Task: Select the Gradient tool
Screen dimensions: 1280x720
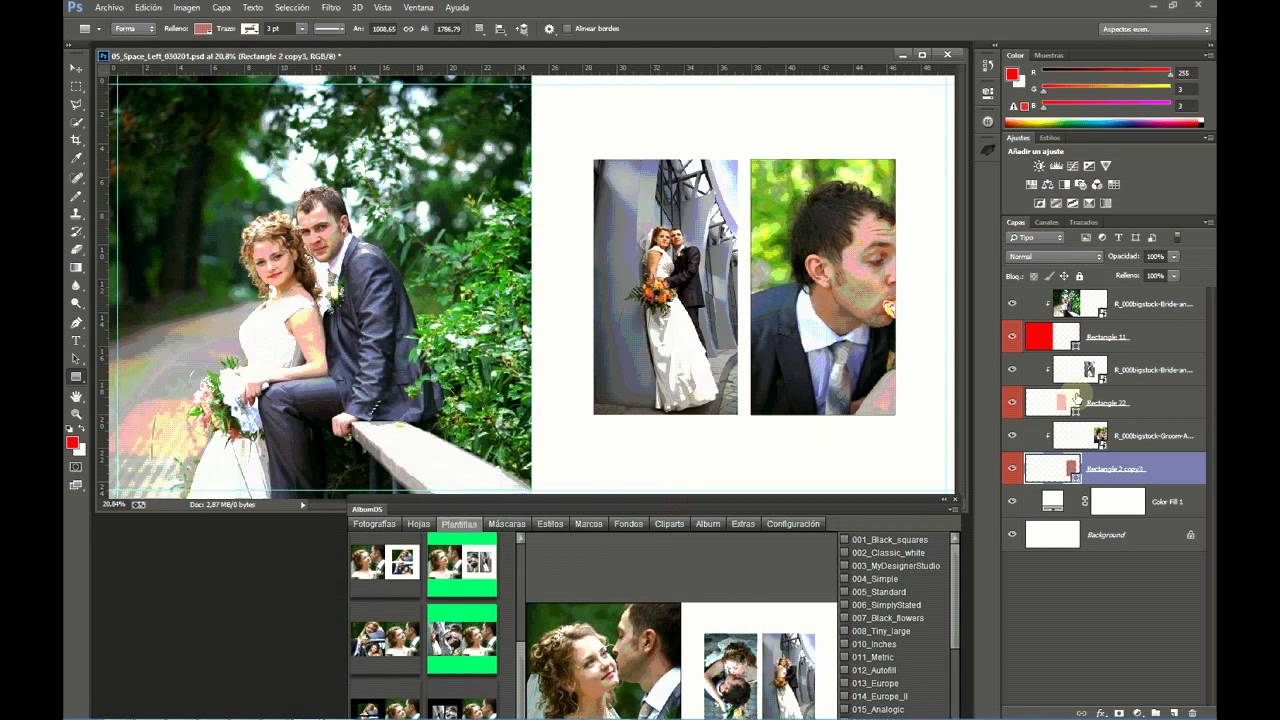Action: click(x=76, y=268)
